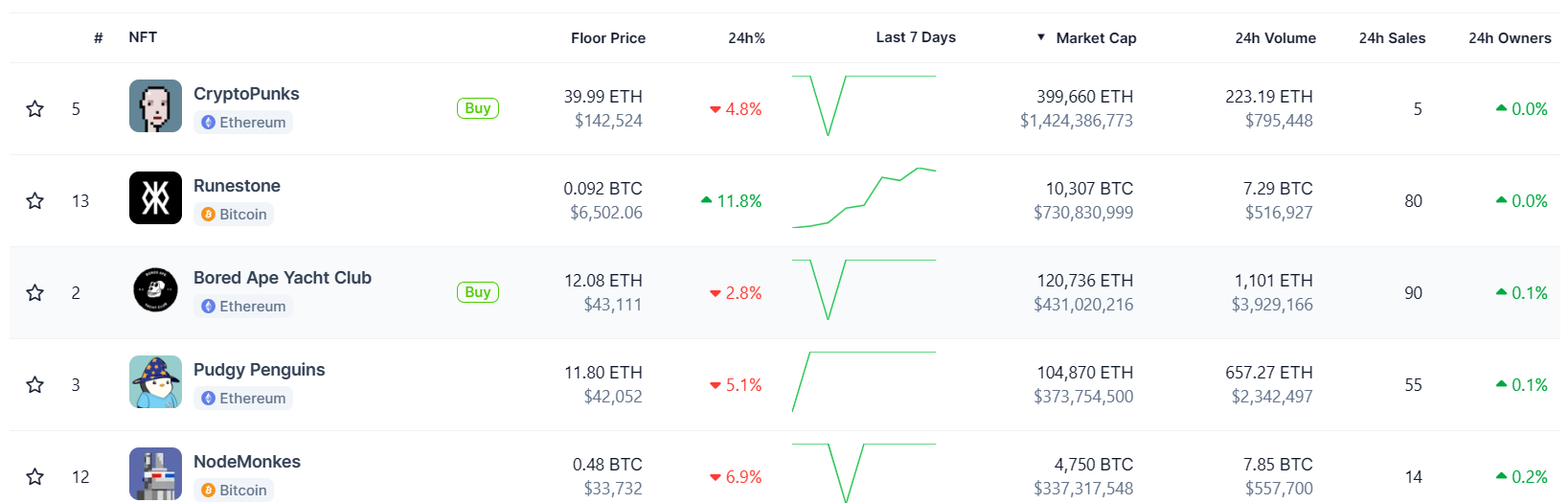
Task: Star the Bored Ape Yacht Club row
Action: coord(35,293)
